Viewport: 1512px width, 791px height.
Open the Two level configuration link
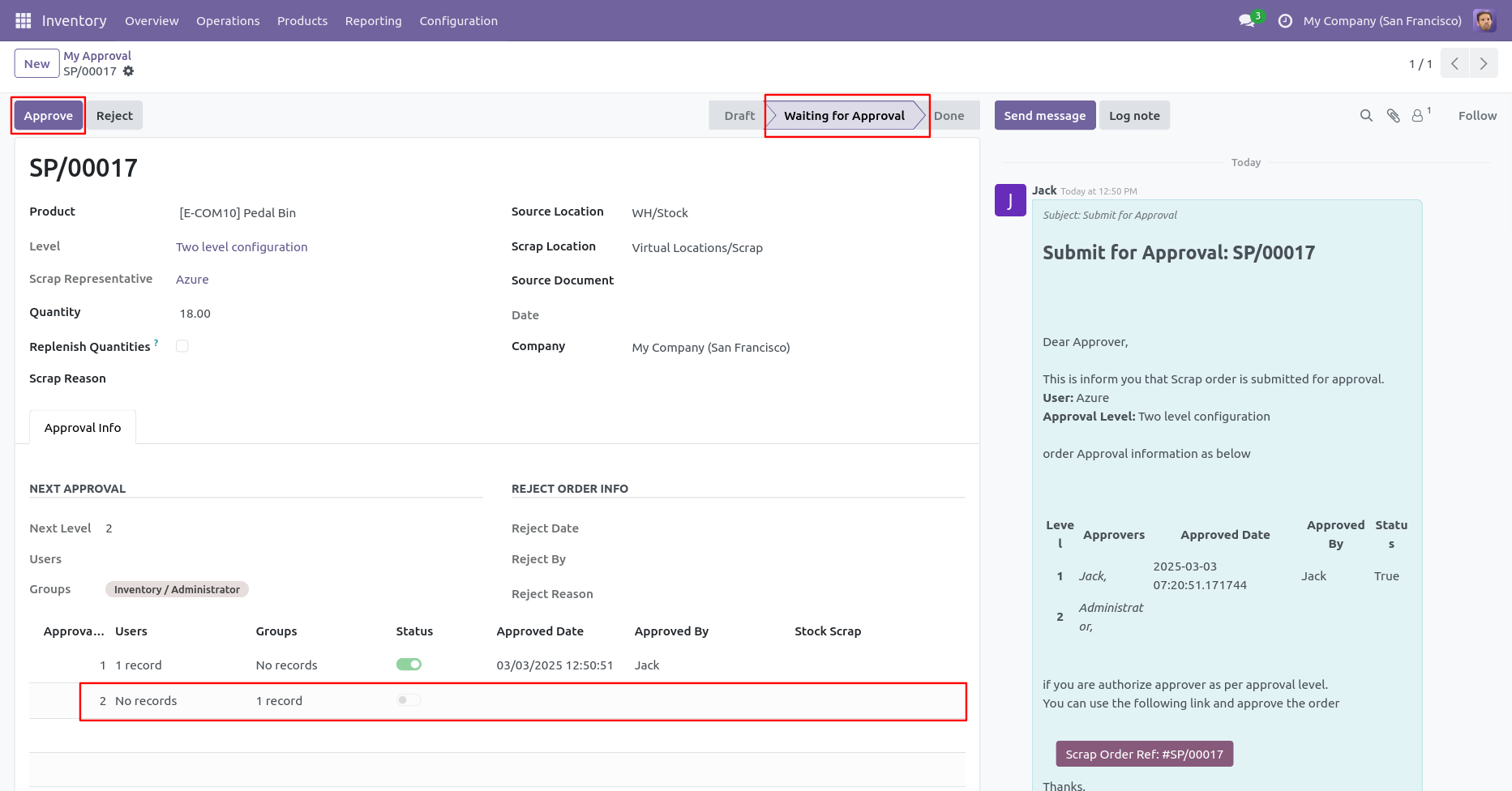tap(242, 247)
